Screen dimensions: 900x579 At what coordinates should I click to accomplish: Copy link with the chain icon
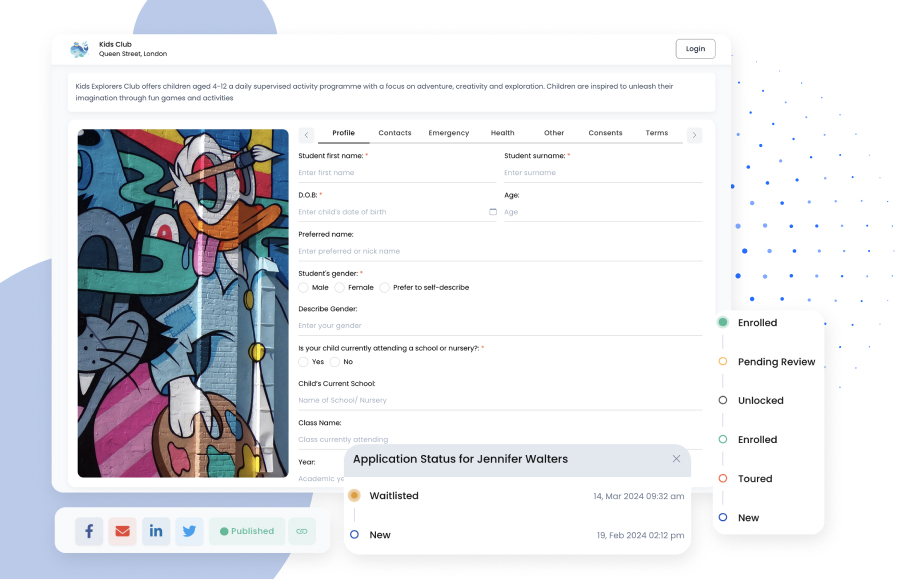pyautogui.click(x=302, y=531)
